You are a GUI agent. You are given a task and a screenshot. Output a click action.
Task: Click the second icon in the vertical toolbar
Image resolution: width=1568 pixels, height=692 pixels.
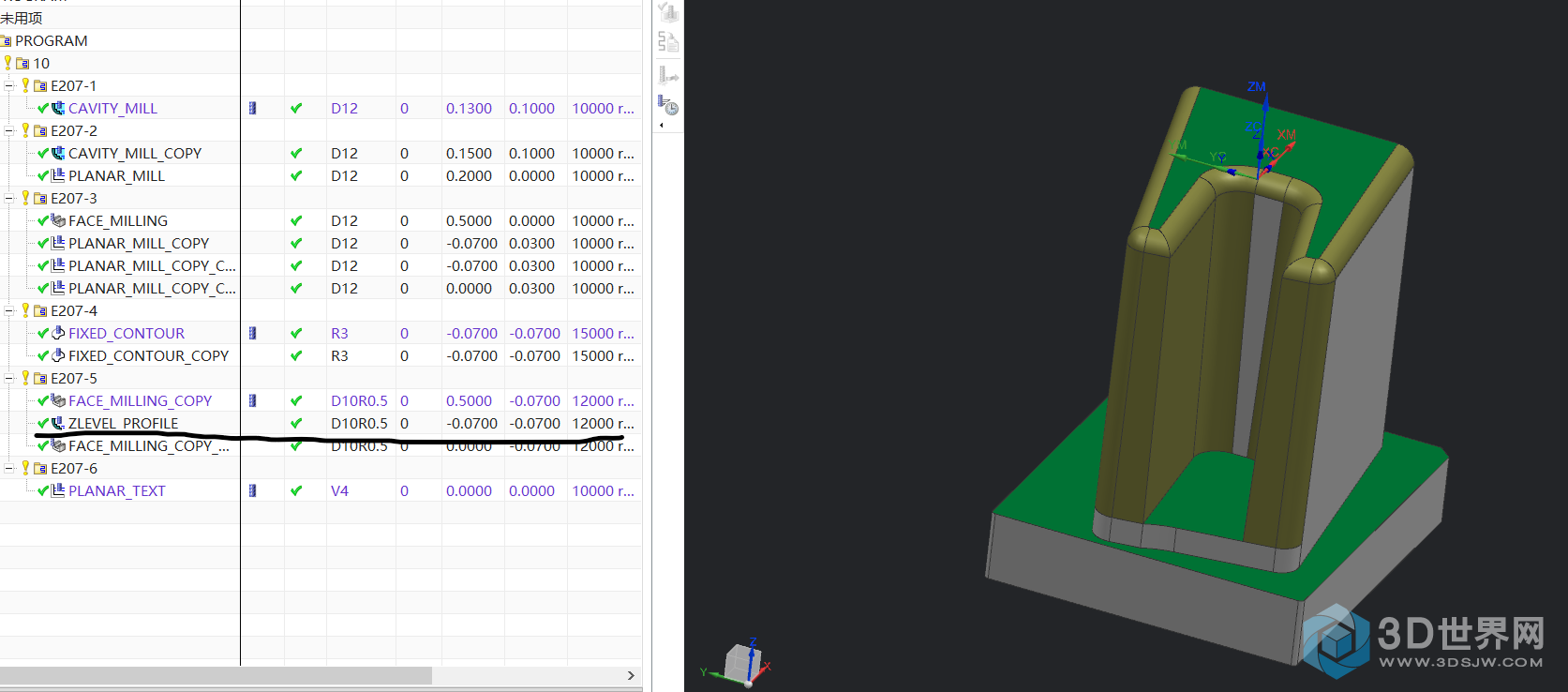(667, 41)
